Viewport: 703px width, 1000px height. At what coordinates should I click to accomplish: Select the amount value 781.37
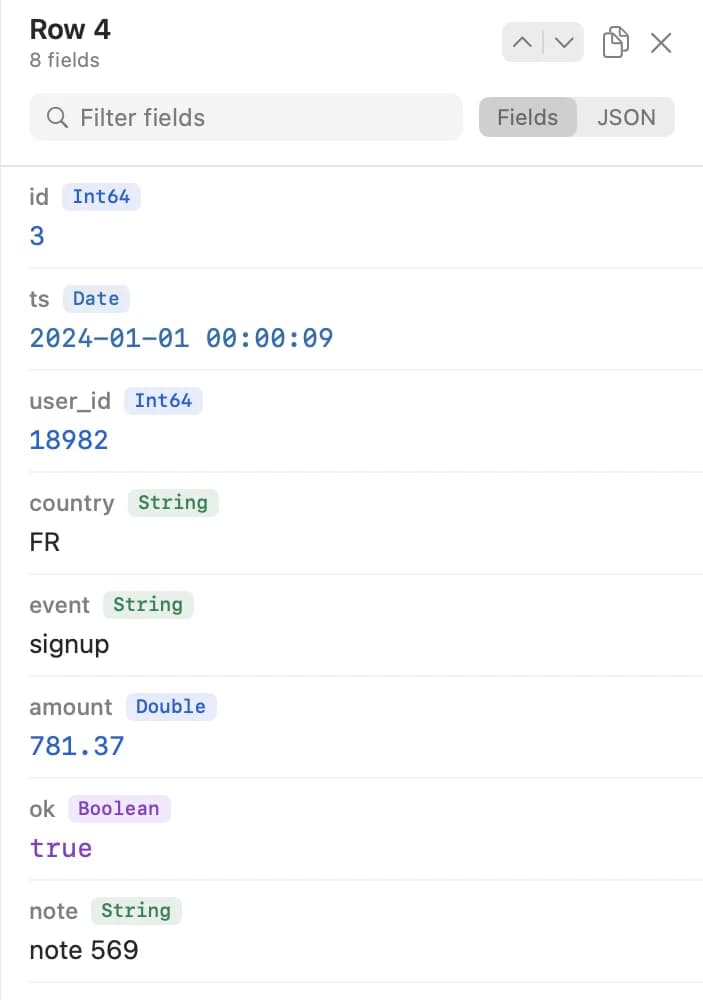point(77,746)
